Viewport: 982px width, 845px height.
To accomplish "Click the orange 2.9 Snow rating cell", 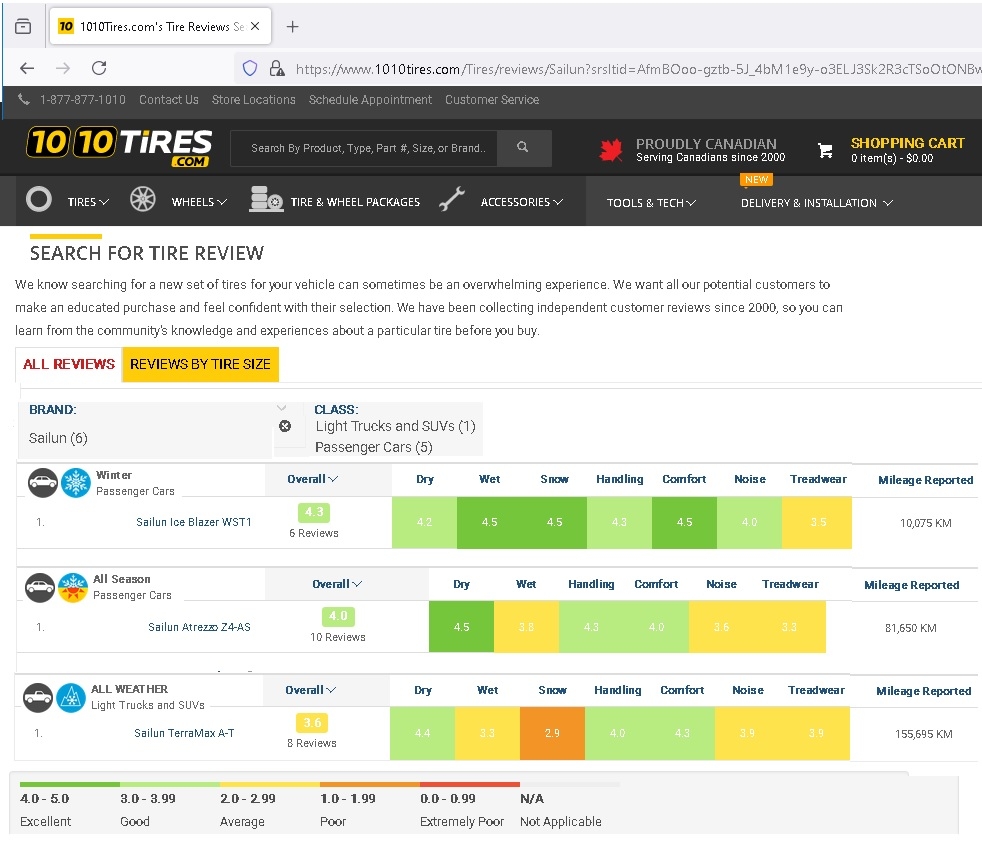I will [x=552, y=734].
